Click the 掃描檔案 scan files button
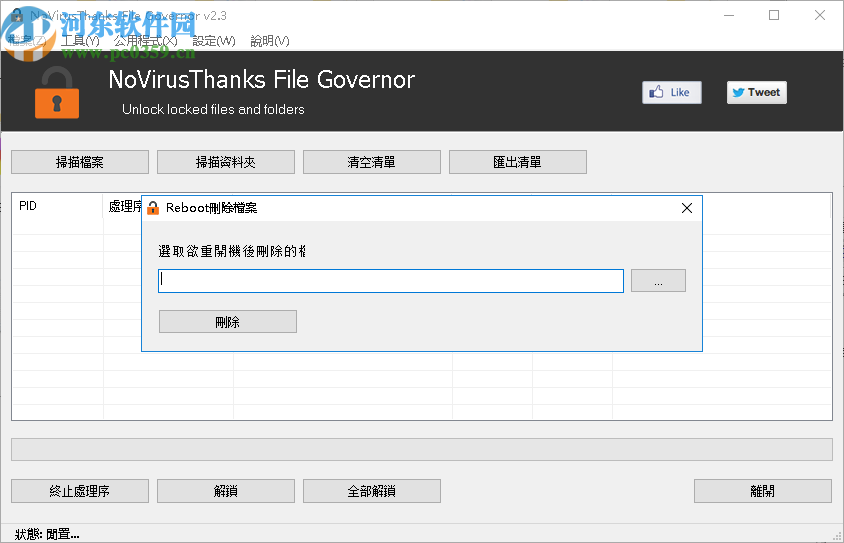Image resolution: width=844 pixels, height=543 pixels. tap(80, 162)
